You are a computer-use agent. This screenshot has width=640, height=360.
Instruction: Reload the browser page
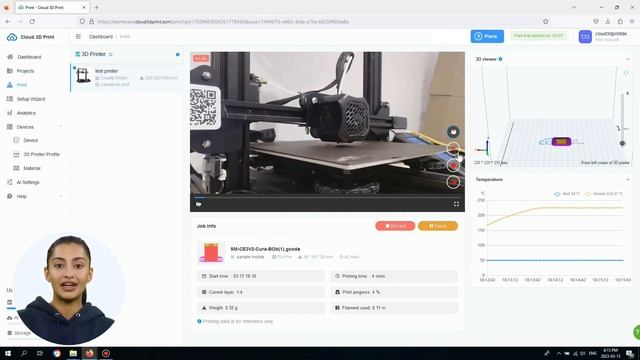pos(32,21)
